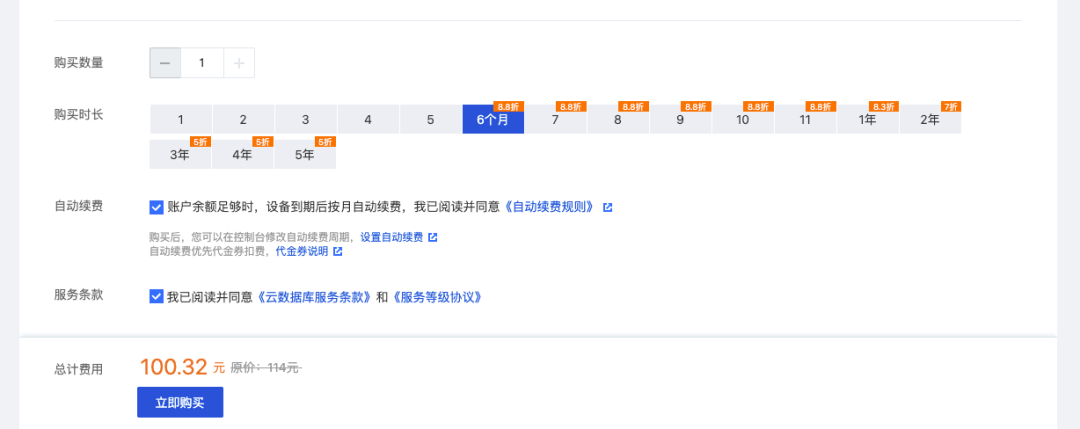The height and width of the screenshot is (429, 1080).
Task: Select 4 months purchase duration
Action: (x=368, y=119)
